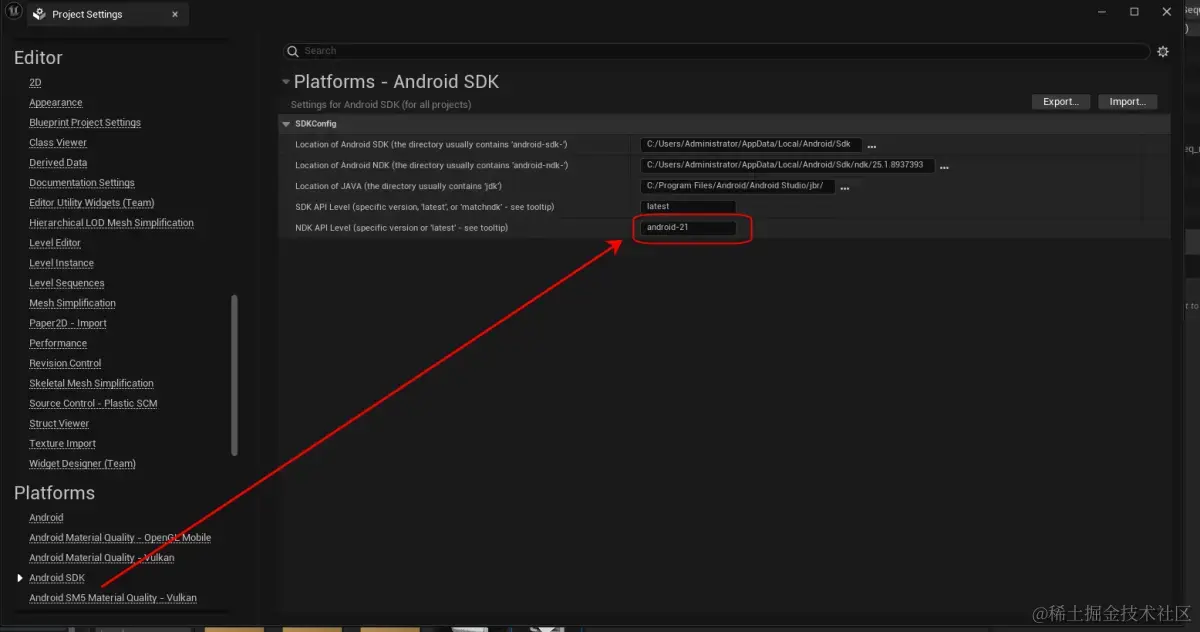Screen dimensions: 1200x632
Task: Open Paper2D - Import settings
Action: (68, 323)
